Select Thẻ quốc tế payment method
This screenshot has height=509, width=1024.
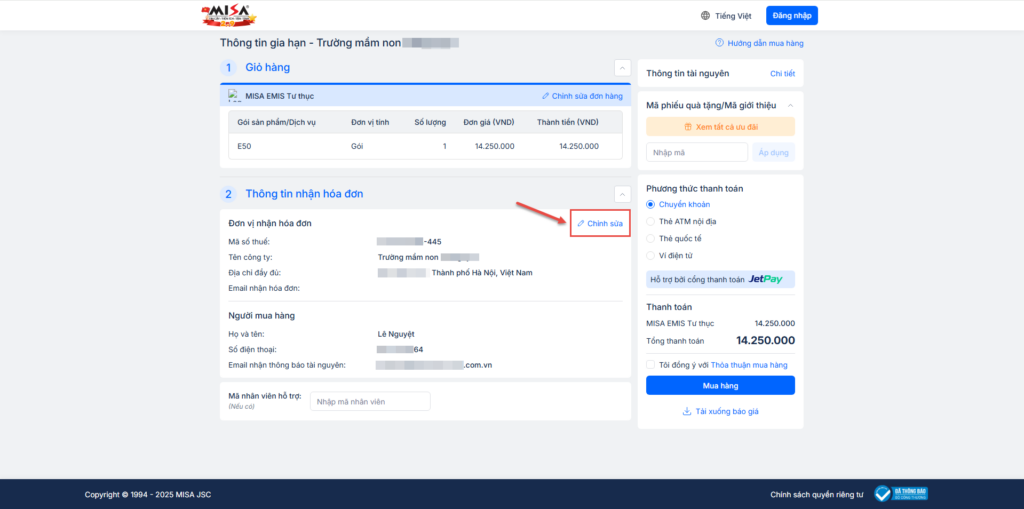pyautogui.click(x=650, y=238)
